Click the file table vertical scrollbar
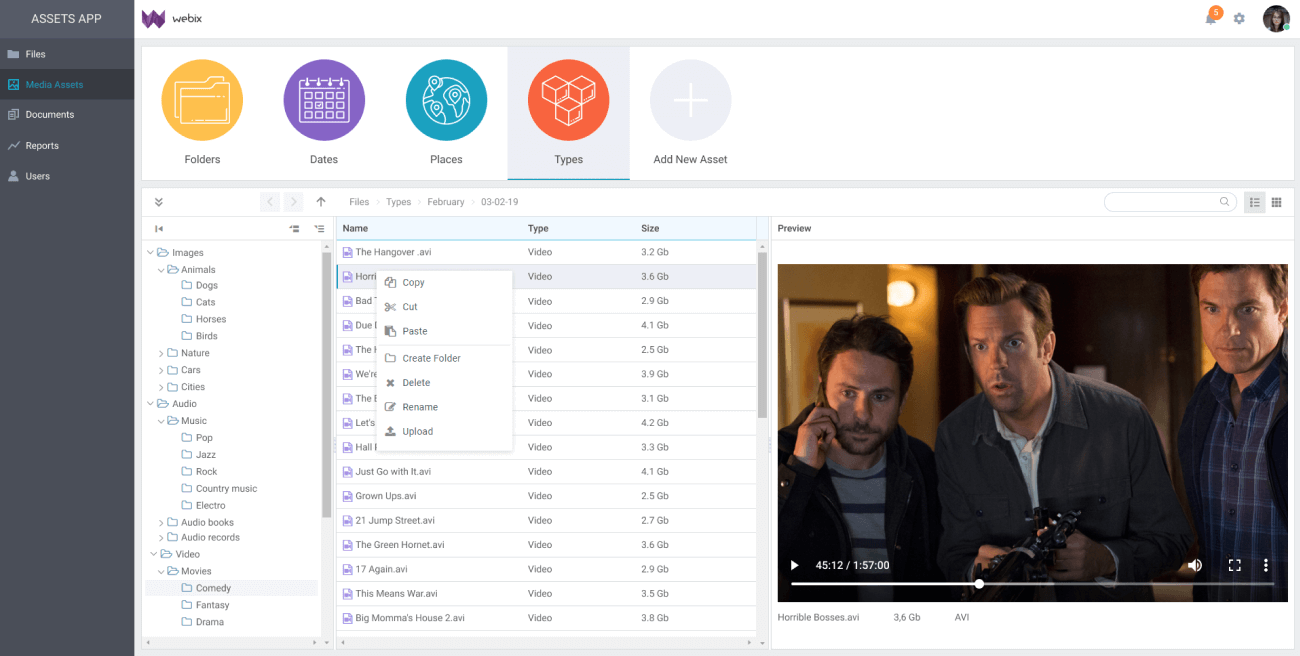Image resolution: width=1300 pixels, height=656 pixels. (762, 335)
